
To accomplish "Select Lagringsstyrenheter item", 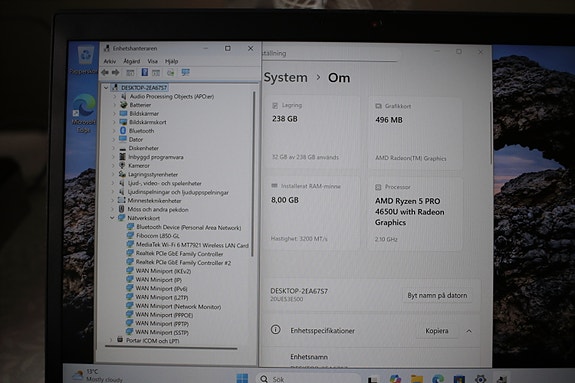I will (153, 175).
